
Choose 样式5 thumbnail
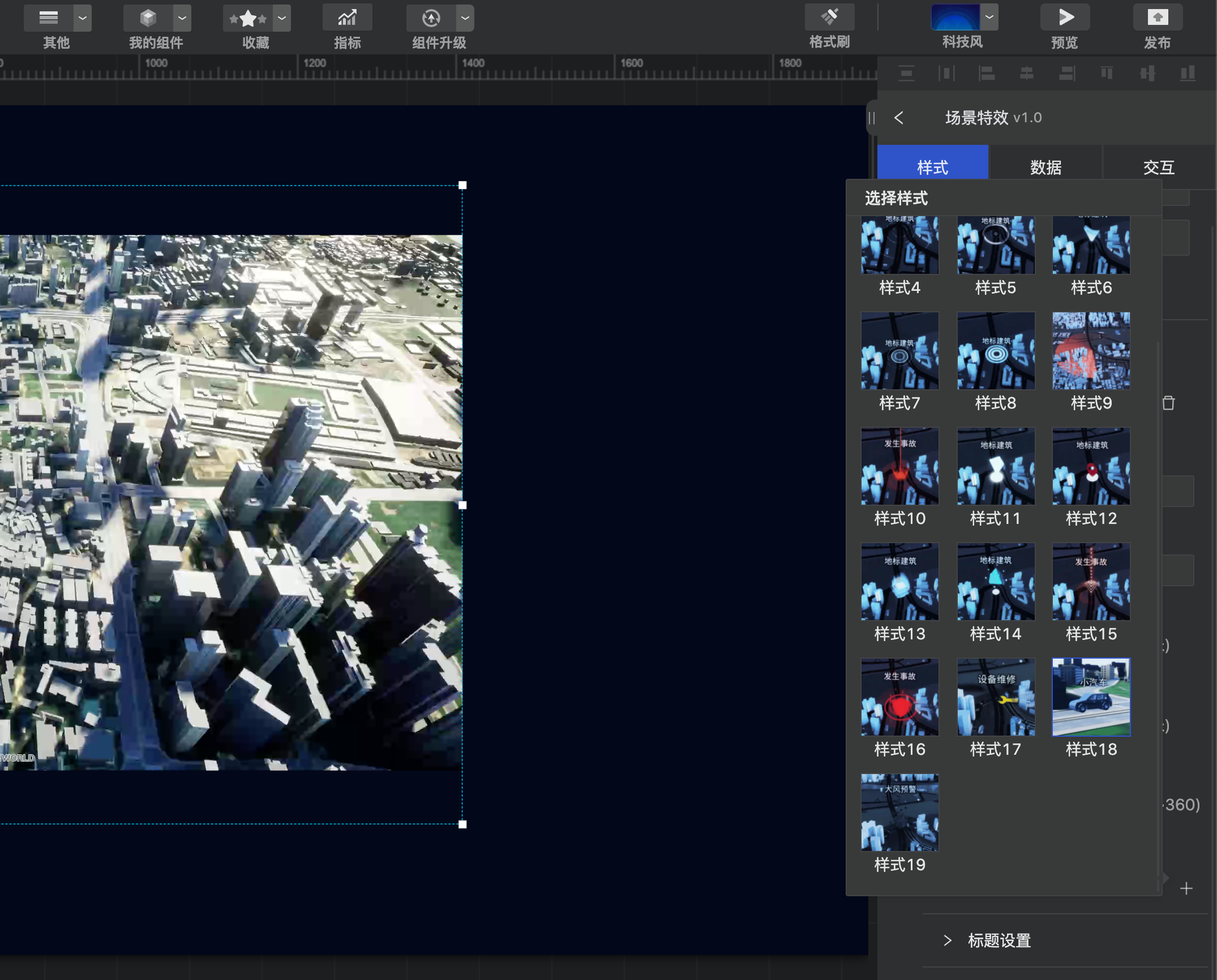pyautogui.click(x=996, y=245)
